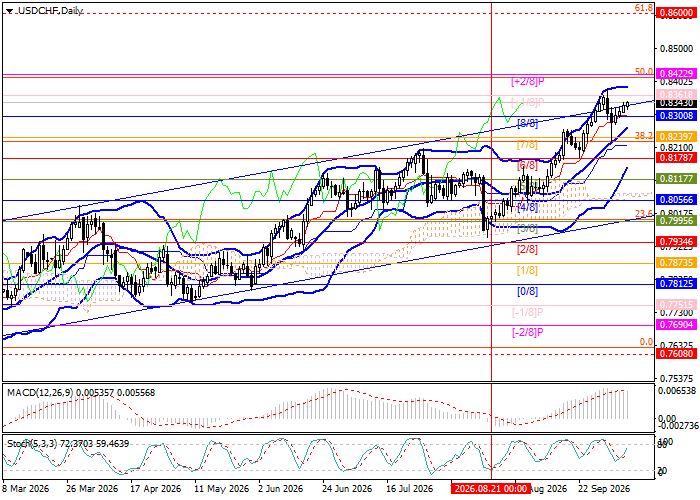
Task: Click the USDCHF,Daily chart title
Action: click(x=50, y=11)
